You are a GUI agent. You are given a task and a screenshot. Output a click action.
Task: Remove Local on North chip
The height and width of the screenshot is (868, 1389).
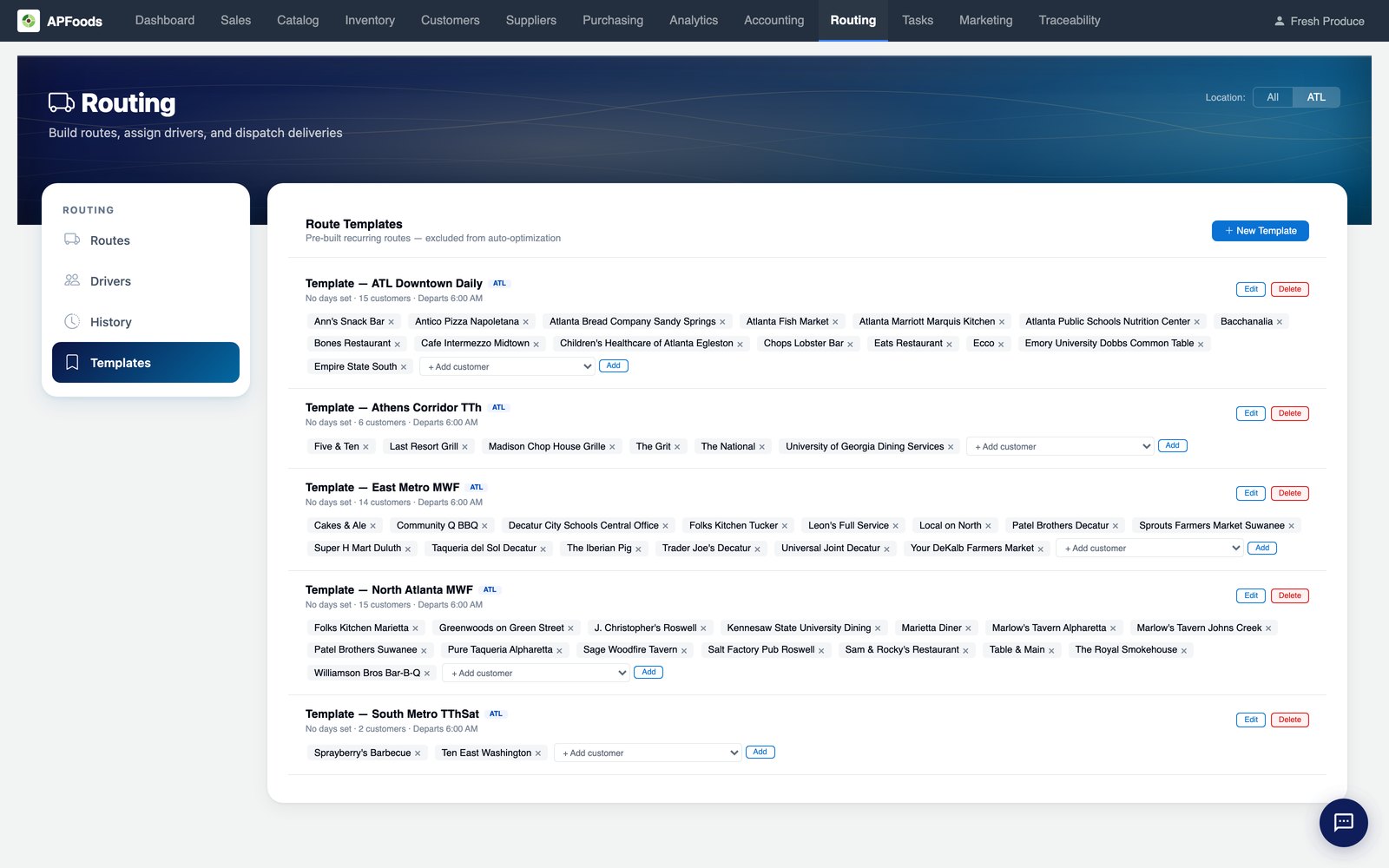tap(988, 526)
